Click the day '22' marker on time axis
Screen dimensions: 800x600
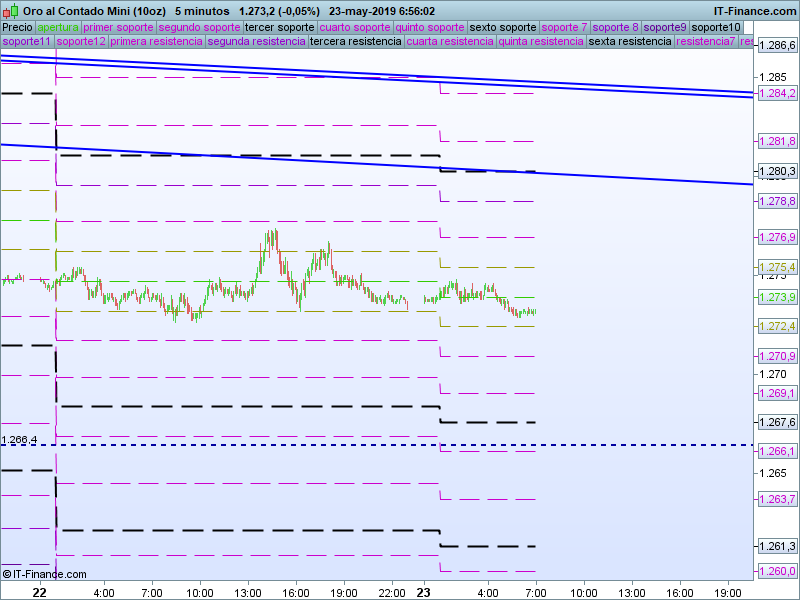tap(39, 592)
